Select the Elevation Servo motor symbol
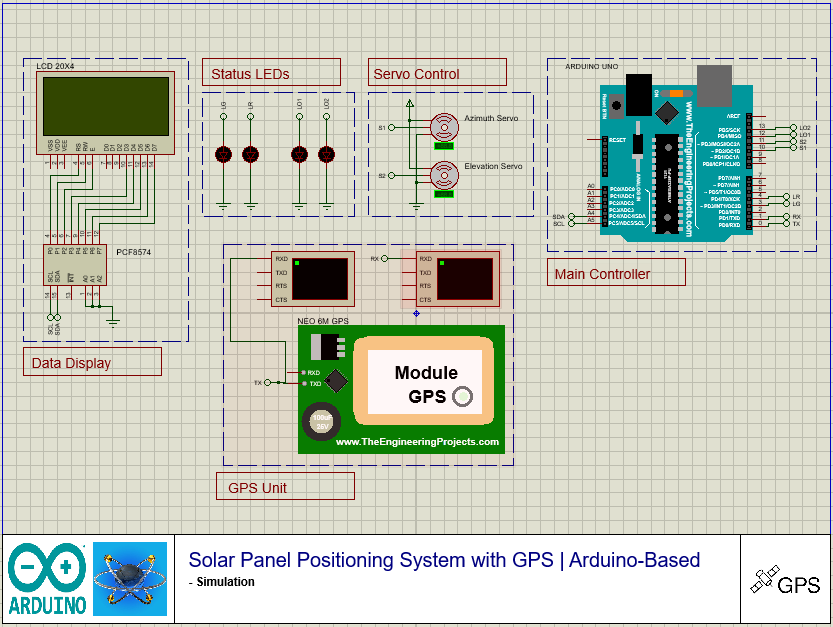The height and width of the screenshot is (627, 833). point(442,175)
